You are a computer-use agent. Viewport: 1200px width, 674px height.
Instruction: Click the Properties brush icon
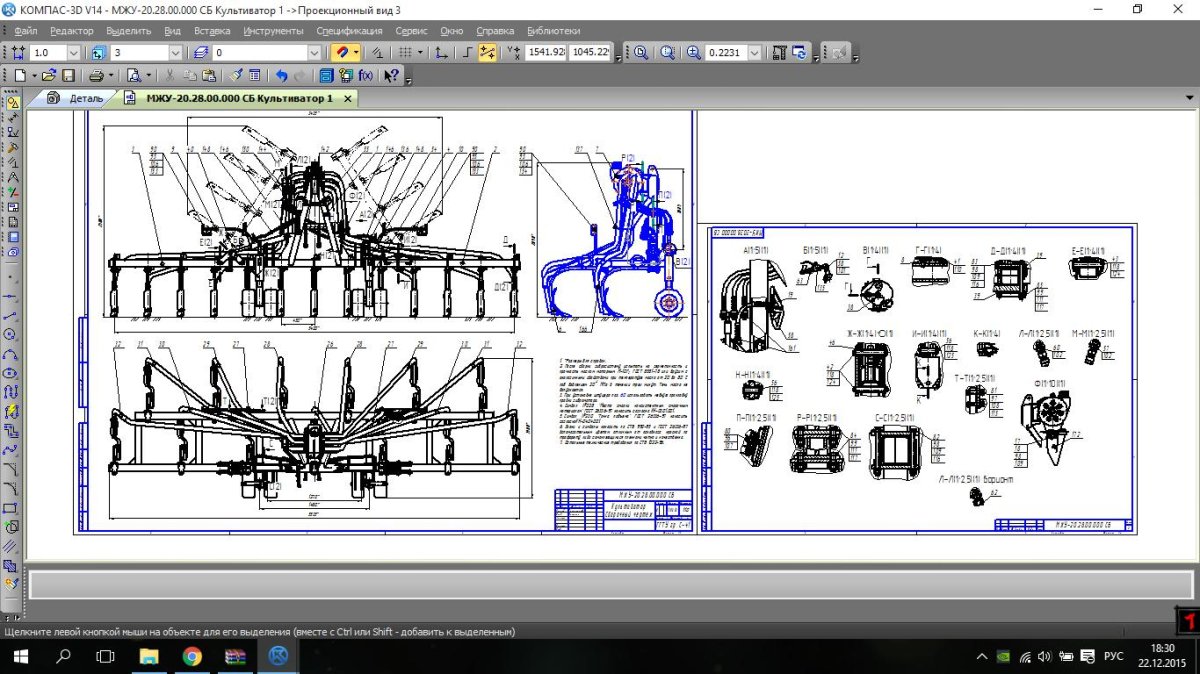click(x=236, y=75)
